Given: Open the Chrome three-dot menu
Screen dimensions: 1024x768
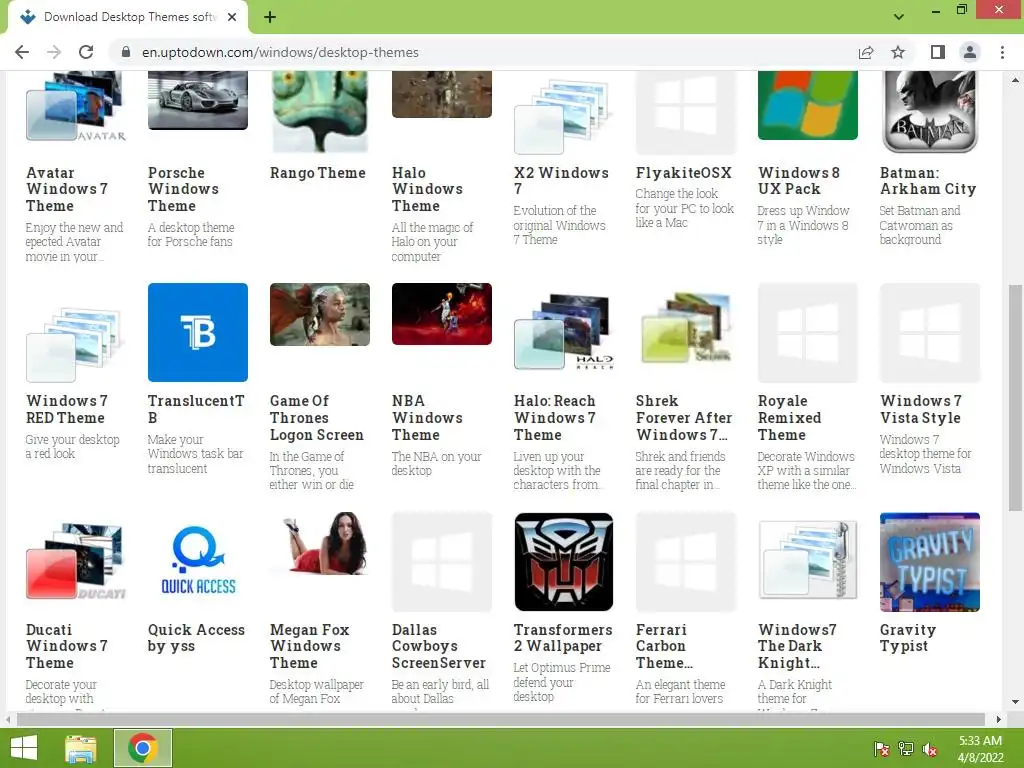Looking at the screenshot, I should (x=1002, y=52).
